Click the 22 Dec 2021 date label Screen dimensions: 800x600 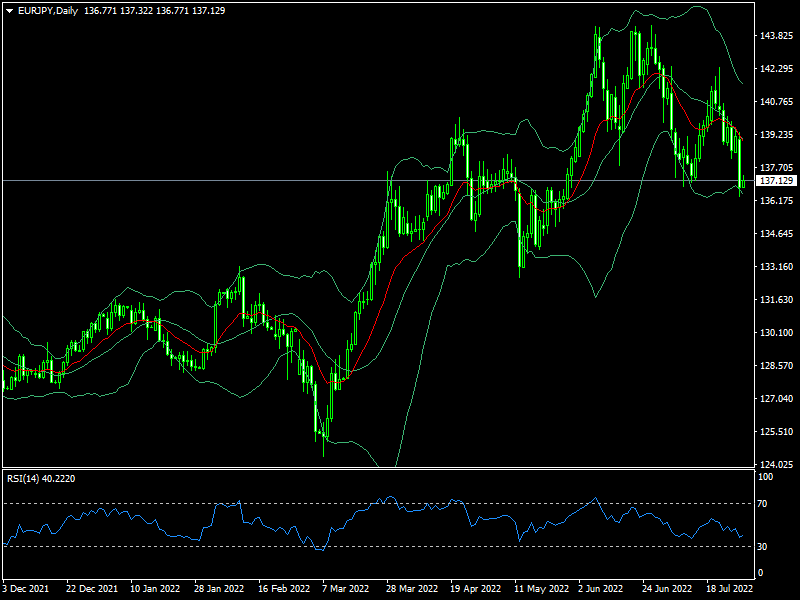[91, 589]
